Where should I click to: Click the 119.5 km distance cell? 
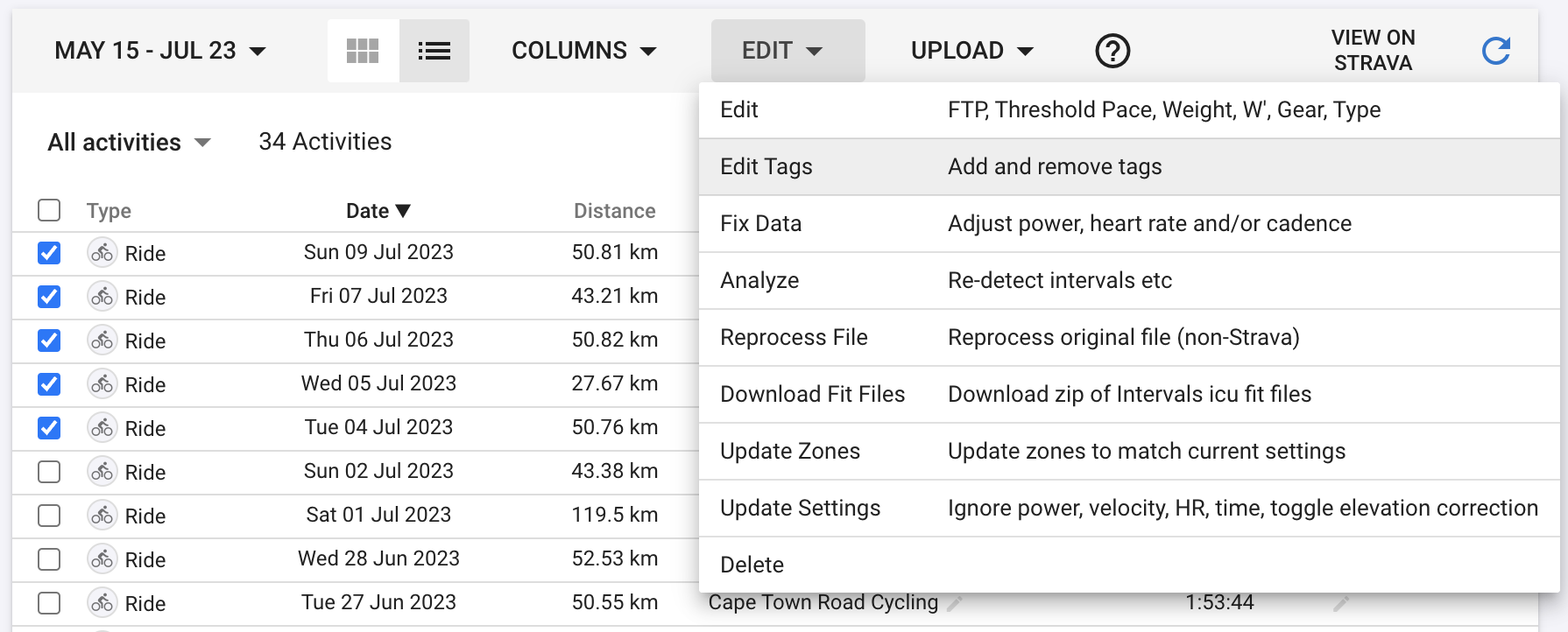614,515
